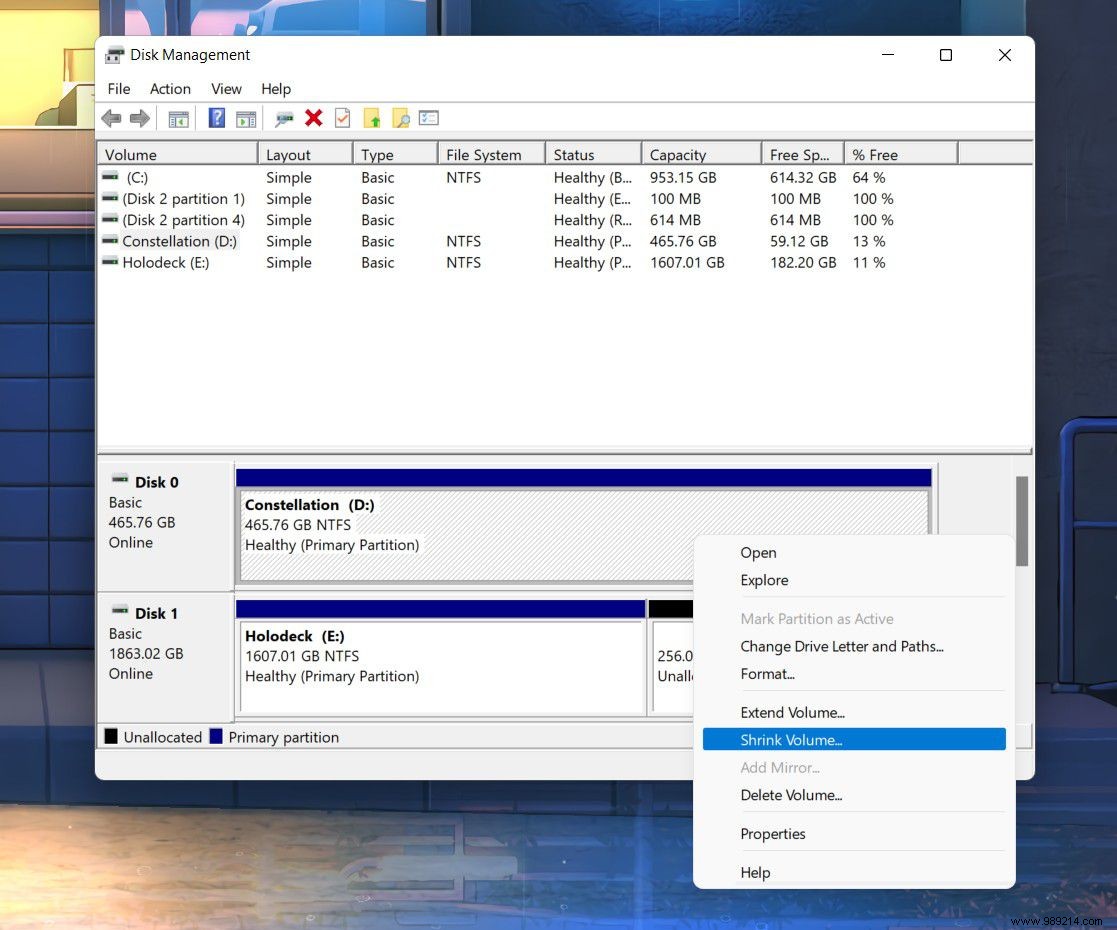Viewport: 1117px width, 930px height.
Task: Open the View menu
Action: click(225, 89)
